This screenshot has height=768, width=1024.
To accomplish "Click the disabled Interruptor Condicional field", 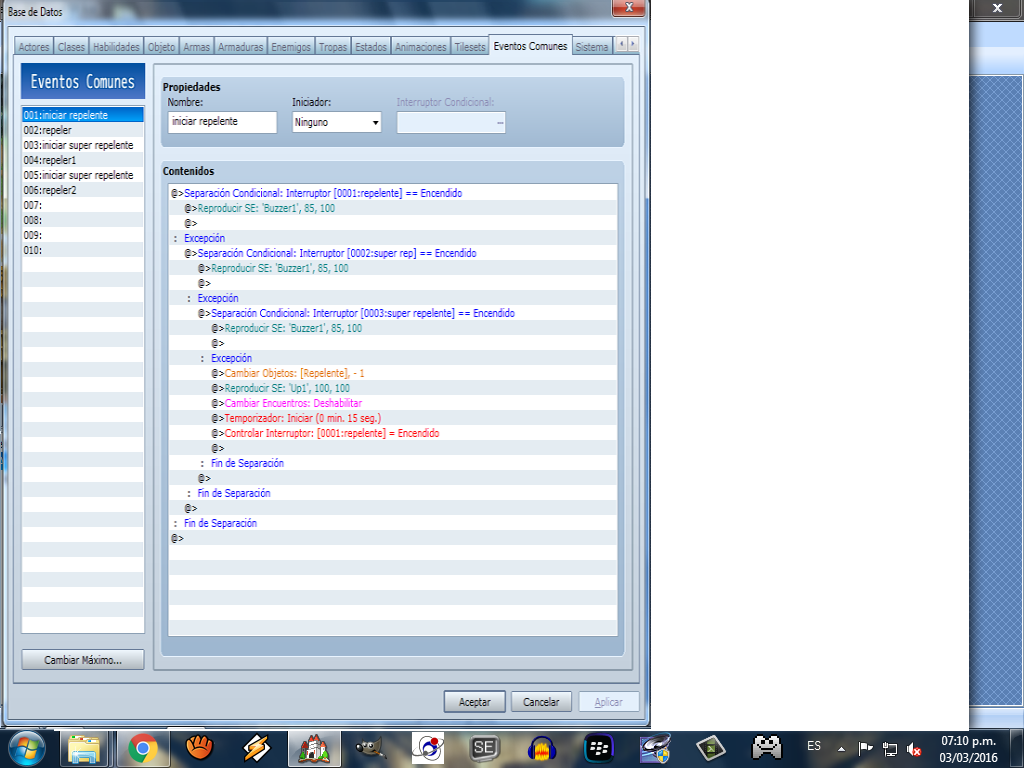I will click(x=451, y=122).
